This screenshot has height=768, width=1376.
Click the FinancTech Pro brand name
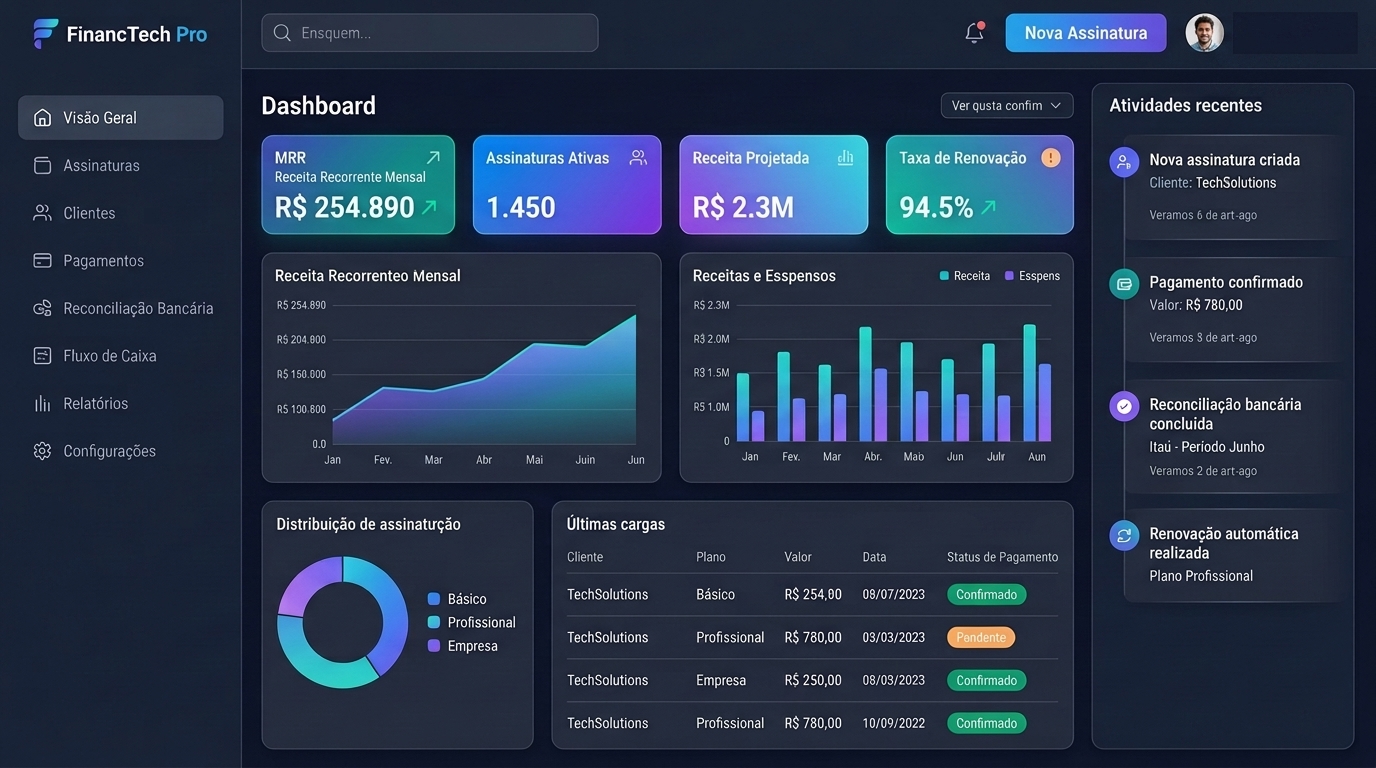pos(137,34)
